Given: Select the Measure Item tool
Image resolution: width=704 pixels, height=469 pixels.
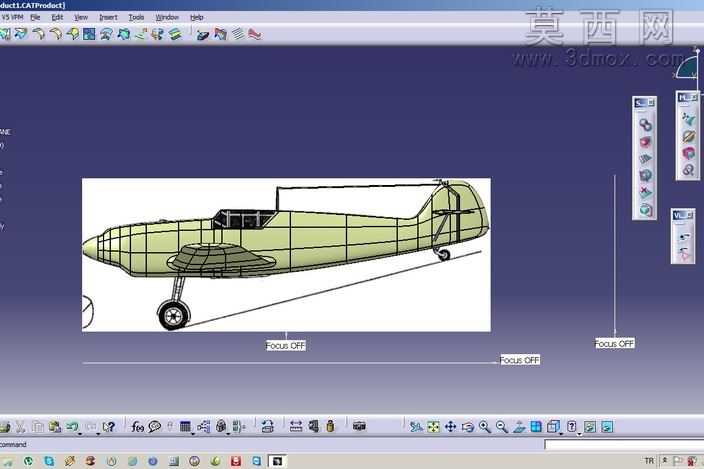Looking at the screenshot, I should point(313,426).
